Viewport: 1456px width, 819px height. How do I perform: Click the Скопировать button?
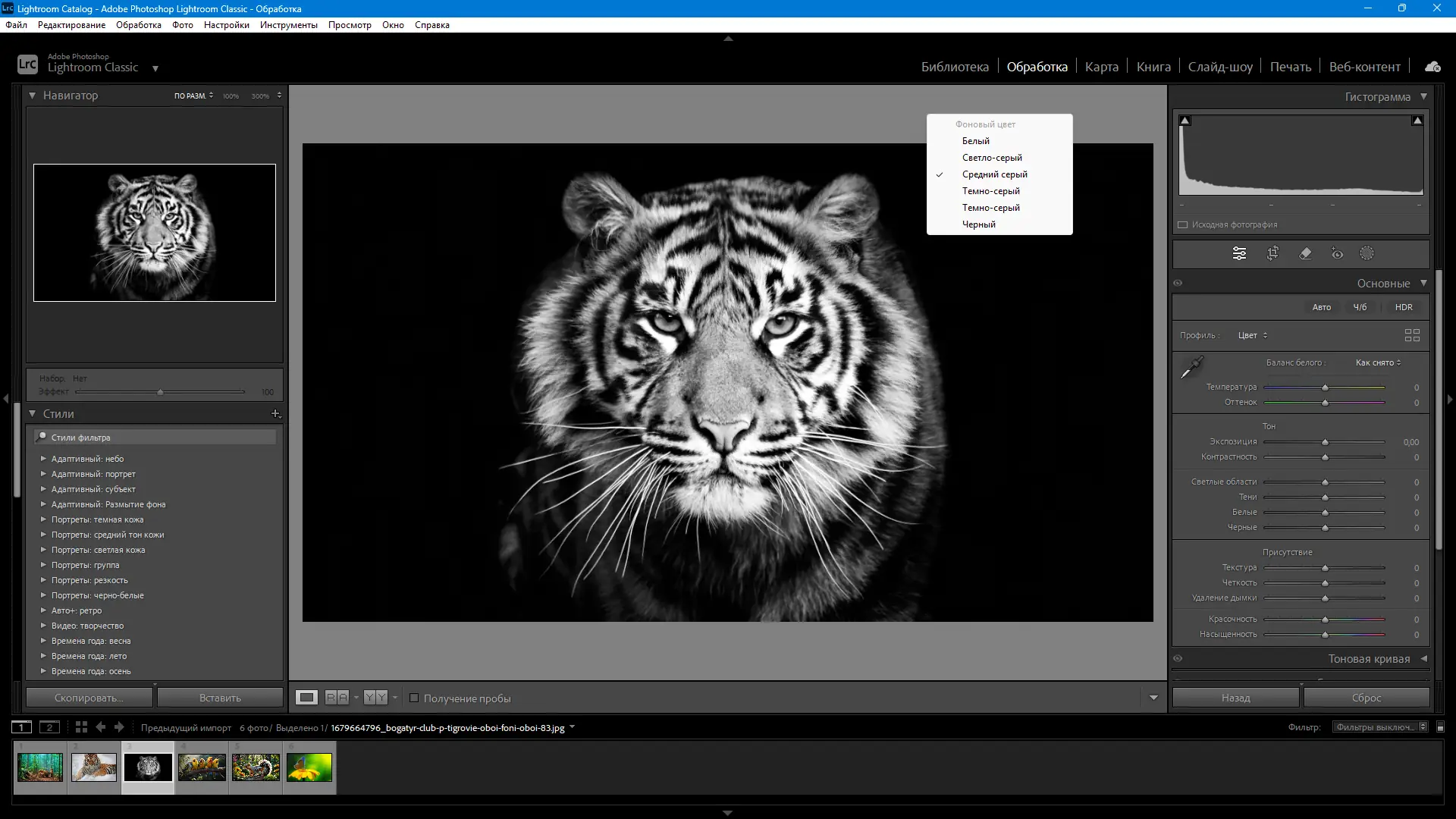pos(89,698)
